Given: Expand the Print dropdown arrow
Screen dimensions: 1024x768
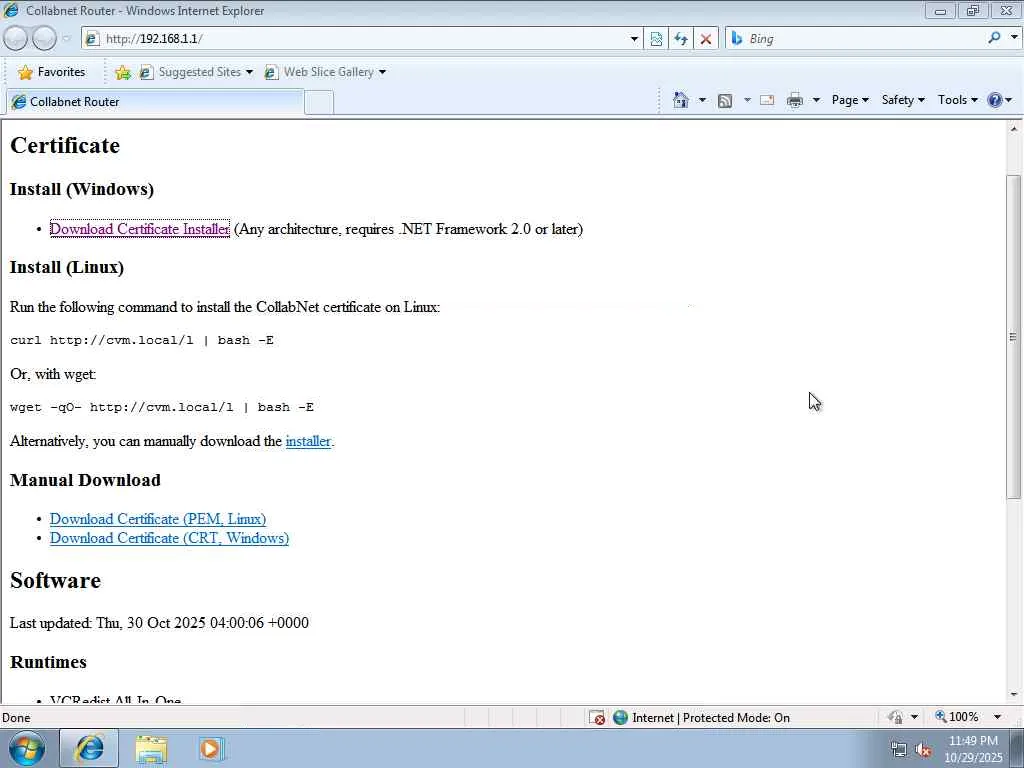Looking at the screenshot, I should click(x=816, y=100).
